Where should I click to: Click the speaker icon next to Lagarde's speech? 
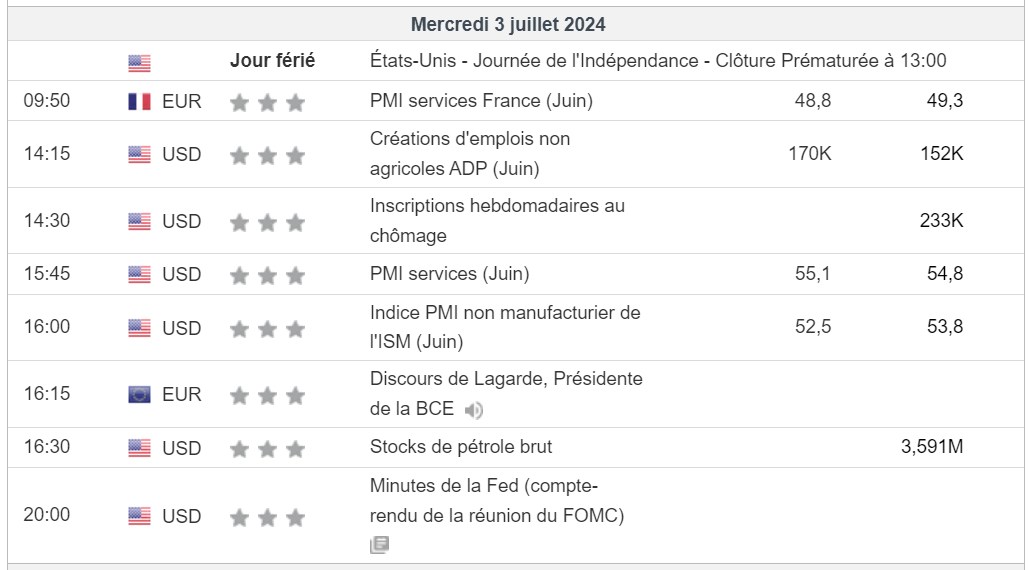474,410
